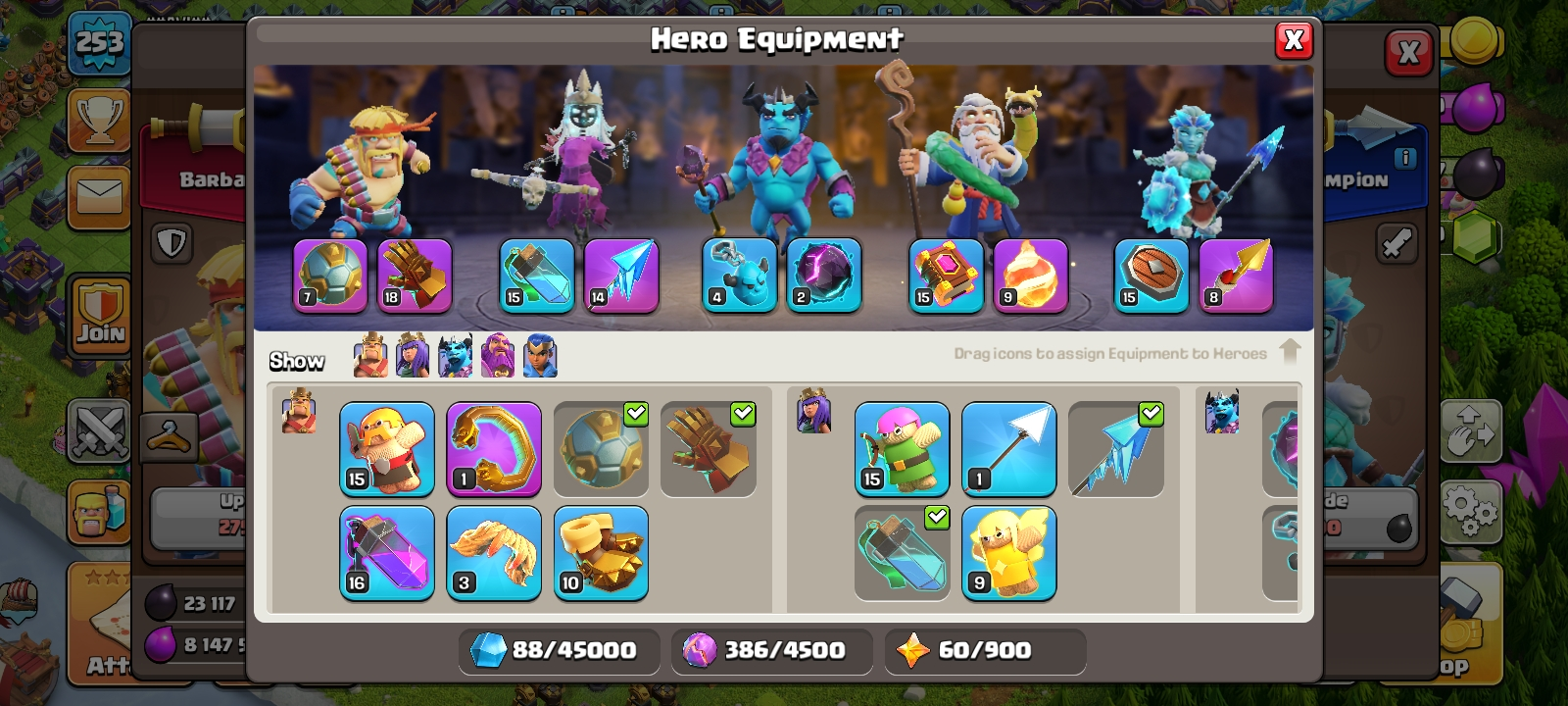Toggle the equipped Frozen Arrow item
This screenshot has width=1568, height=706.
1116,449
